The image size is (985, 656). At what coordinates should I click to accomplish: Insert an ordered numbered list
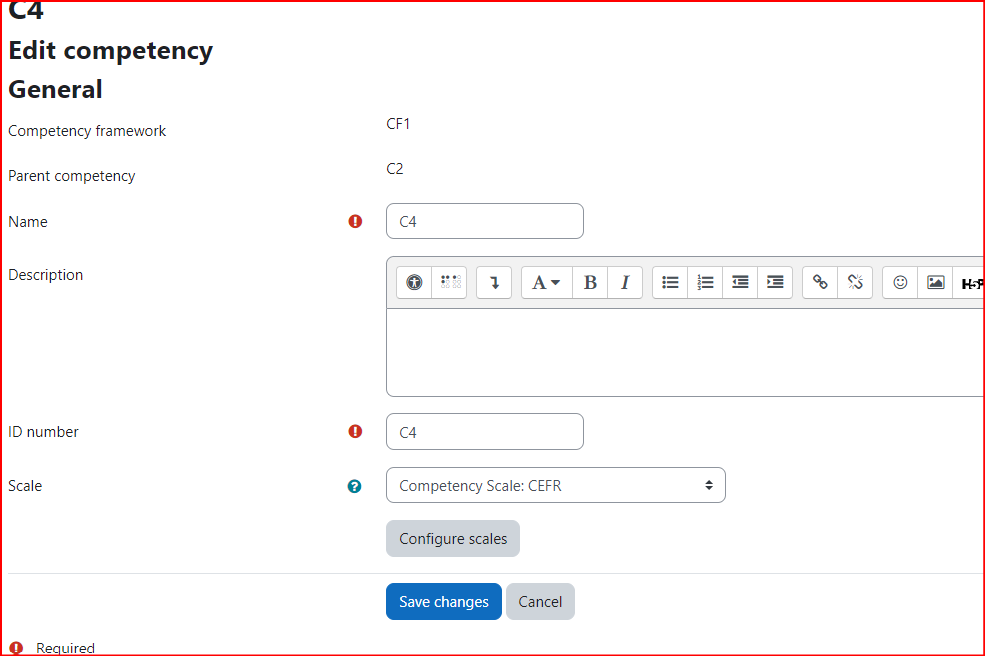705,283
